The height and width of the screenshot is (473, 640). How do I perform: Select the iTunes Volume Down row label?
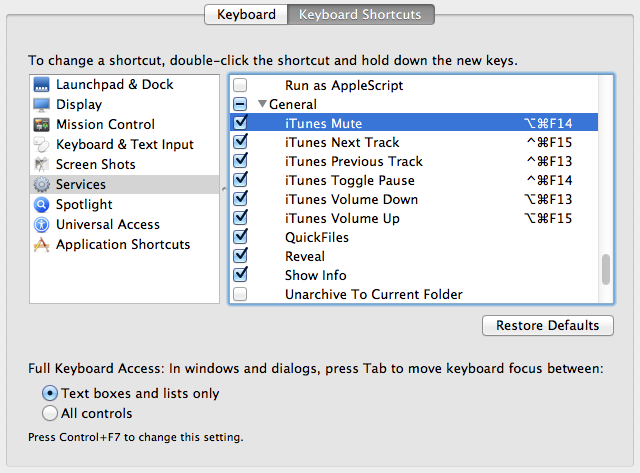[x=351, y=199]
